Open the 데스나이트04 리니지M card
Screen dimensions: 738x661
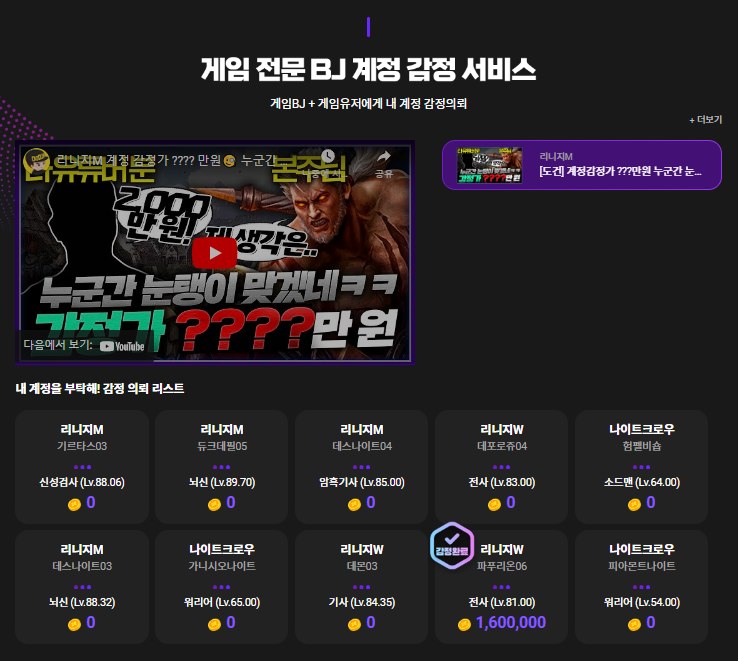coord(361,467)
